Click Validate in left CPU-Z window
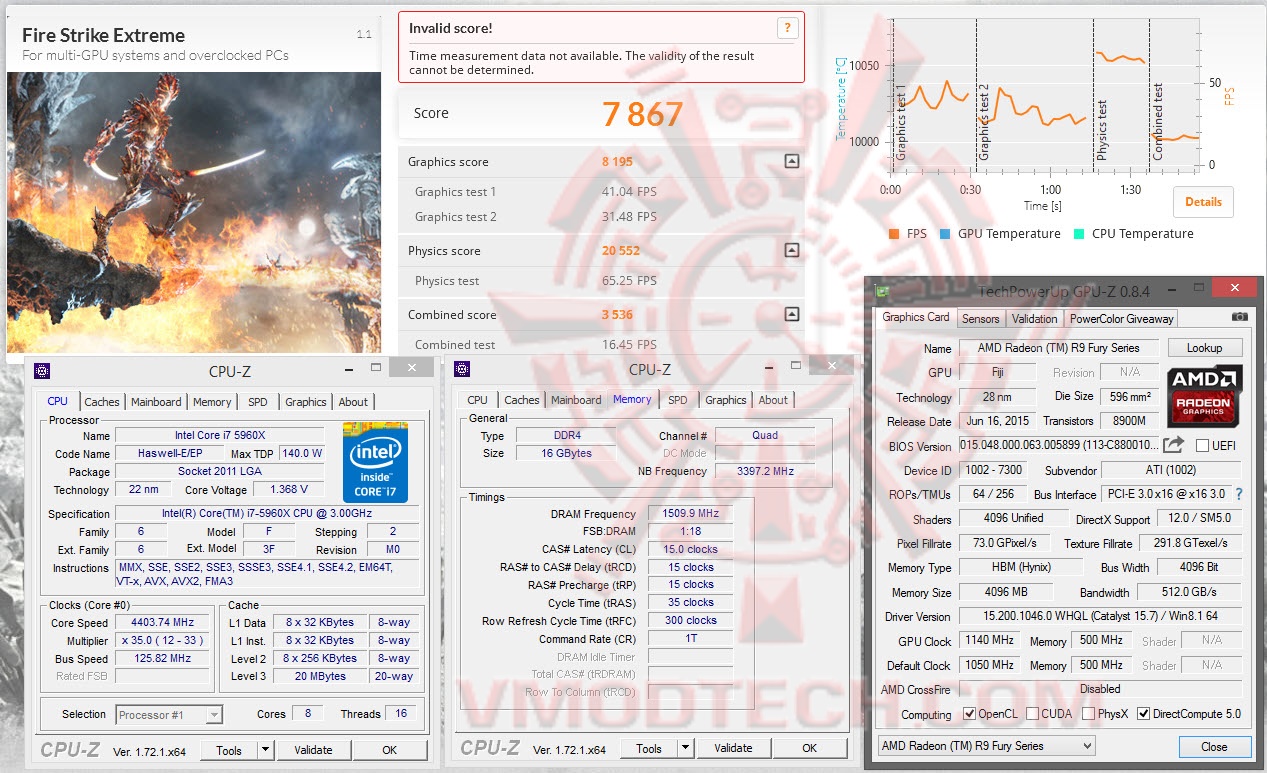Screen dimensions: 1267x773 coord(313,750)
